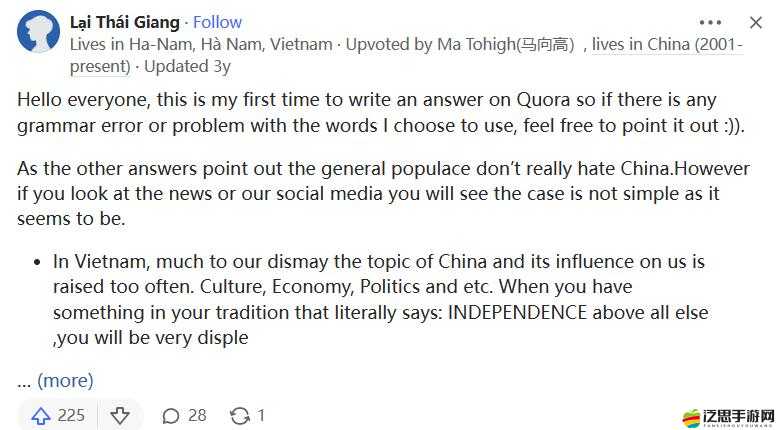Image resolution: width=778 pixels, height=430 pixels.
Task: Open Lại Thái Giang's profile name link
Action: click(125, 22)
